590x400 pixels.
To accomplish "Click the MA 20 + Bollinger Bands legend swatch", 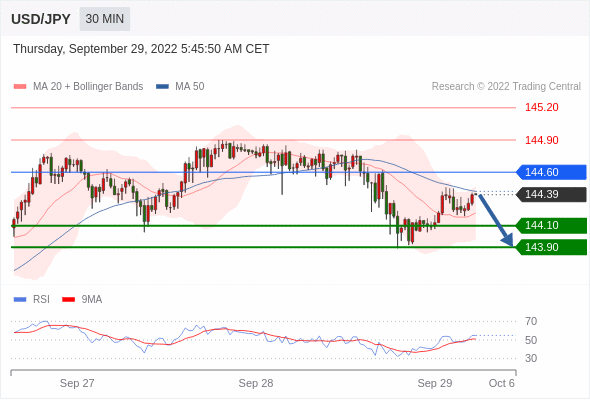I will pos(20,87).
